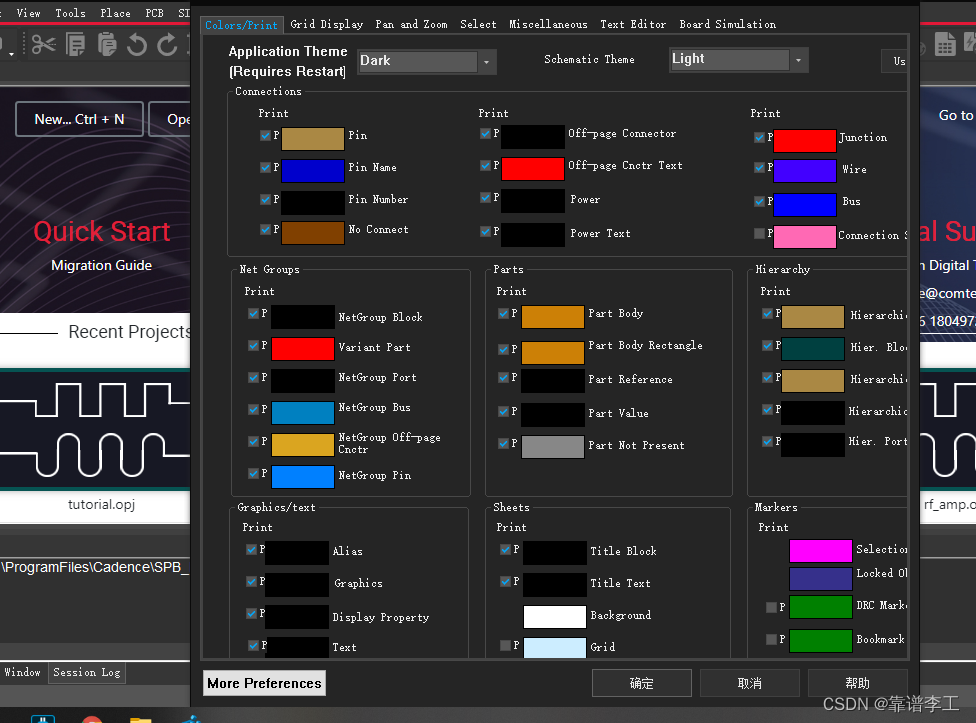Click the Redo arrow icon
This screenshot has height=723, width=976.
click(x=167, y=45)
